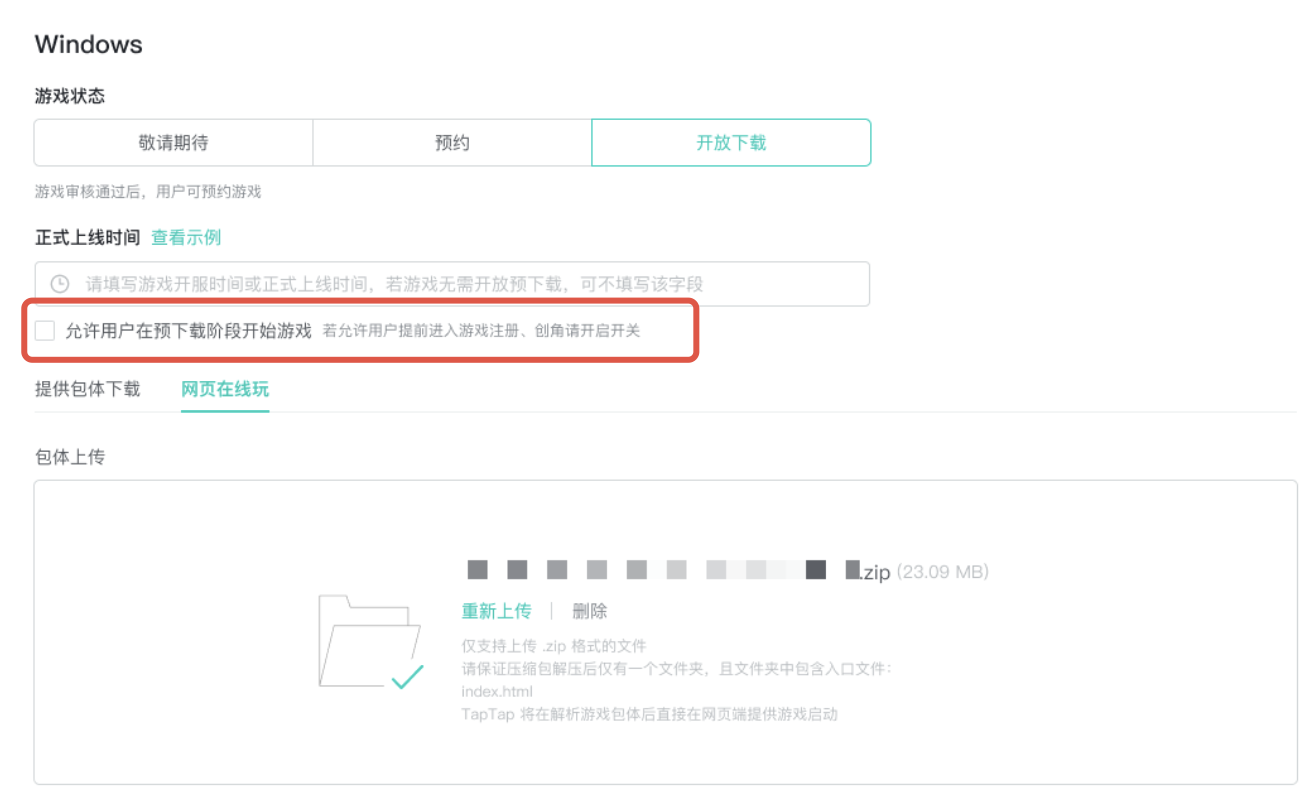Viewport: 1306px width, 802px height.
Task: Open the 查看示例 link
Action: pyautogui.click(x=186, y=238)
